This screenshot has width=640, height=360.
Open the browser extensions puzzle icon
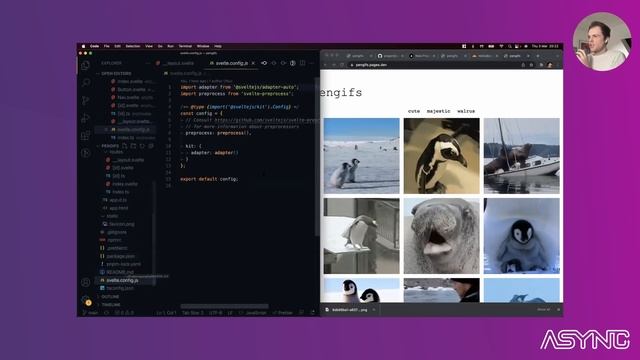541,65
